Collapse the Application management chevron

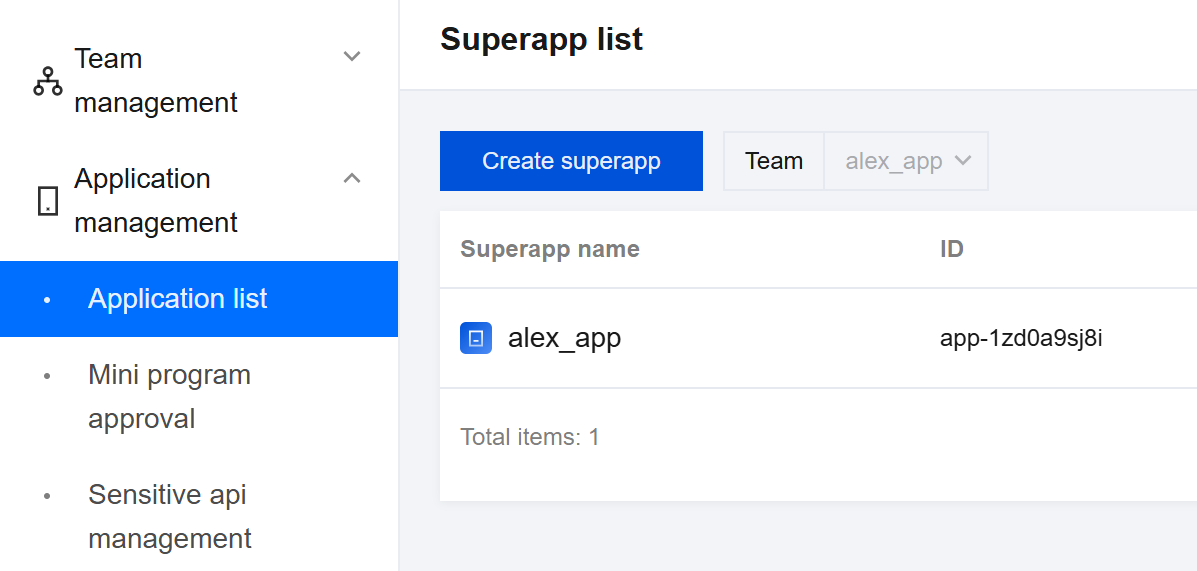(352, 178)
